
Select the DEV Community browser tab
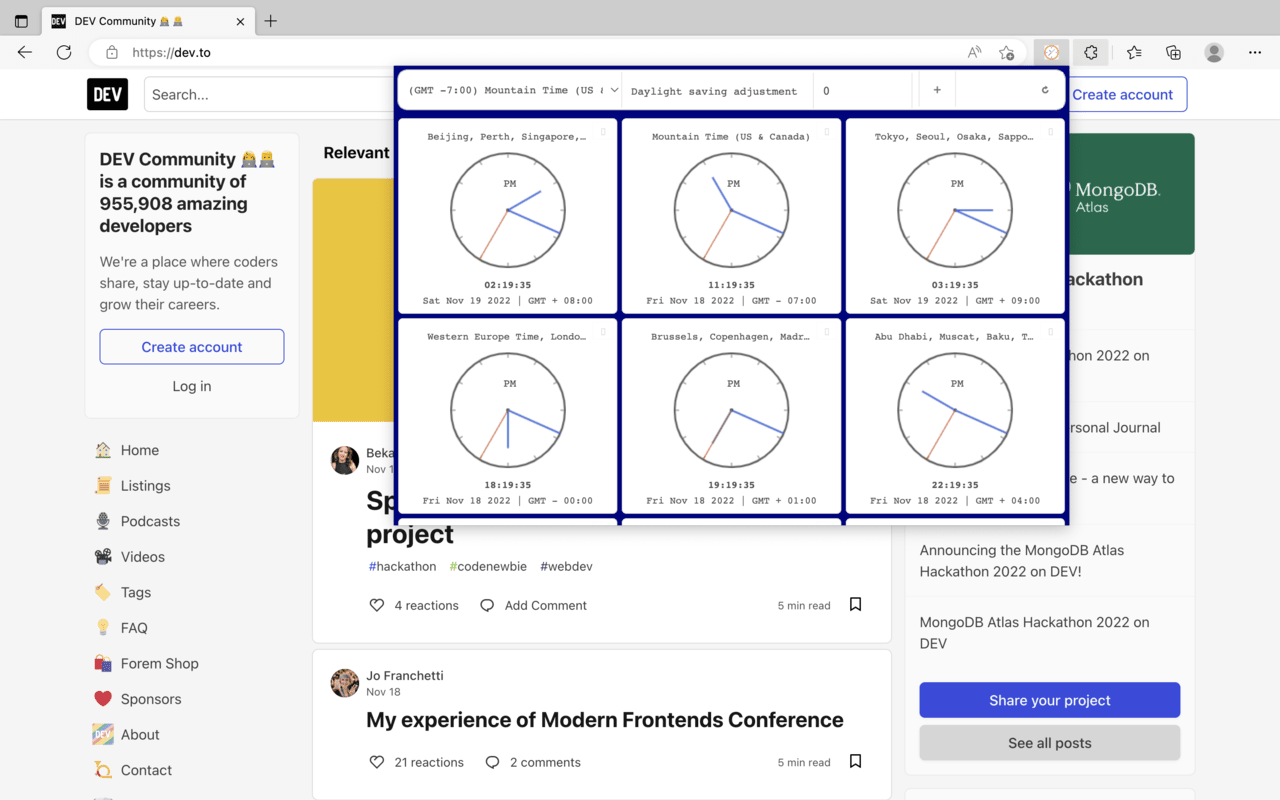tap(140, 21)
